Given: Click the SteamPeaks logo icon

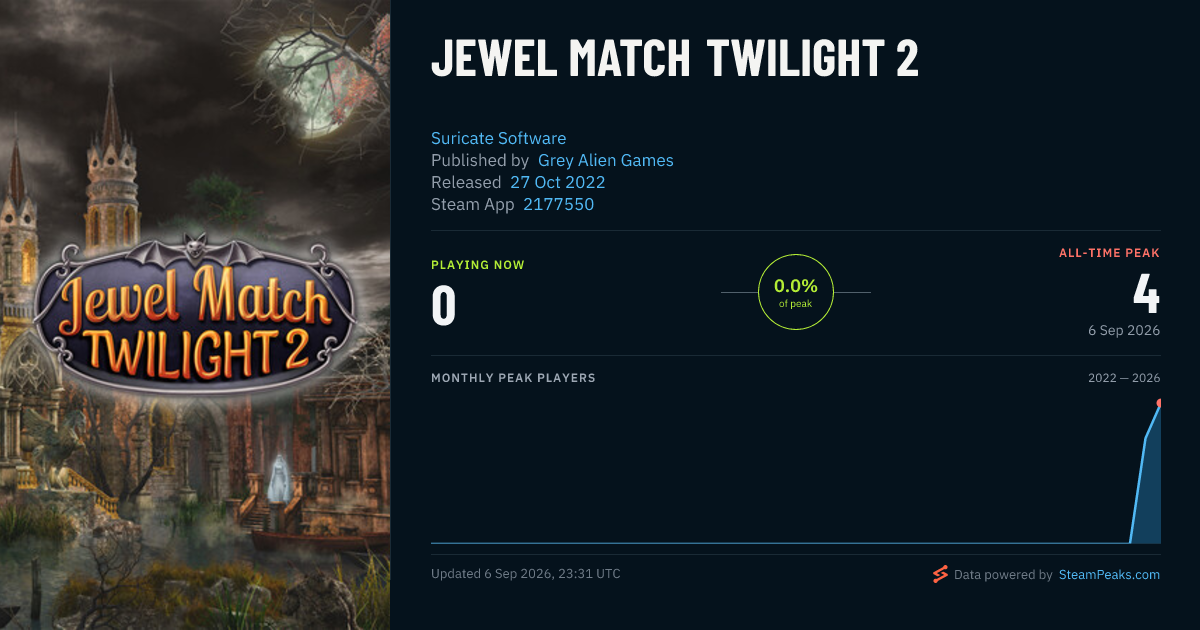Looking at the screenshot, I should pos(940,574).
